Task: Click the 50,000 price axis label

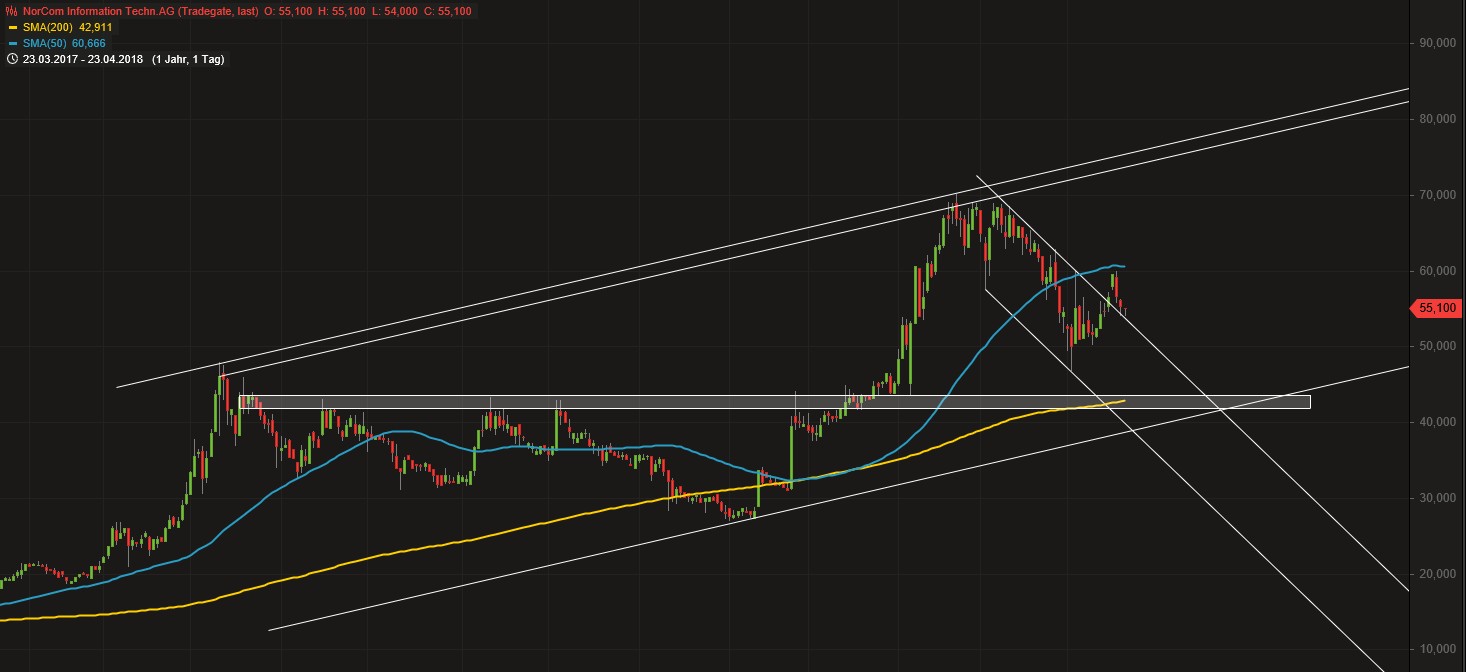Action: [x=1436, y=346]
